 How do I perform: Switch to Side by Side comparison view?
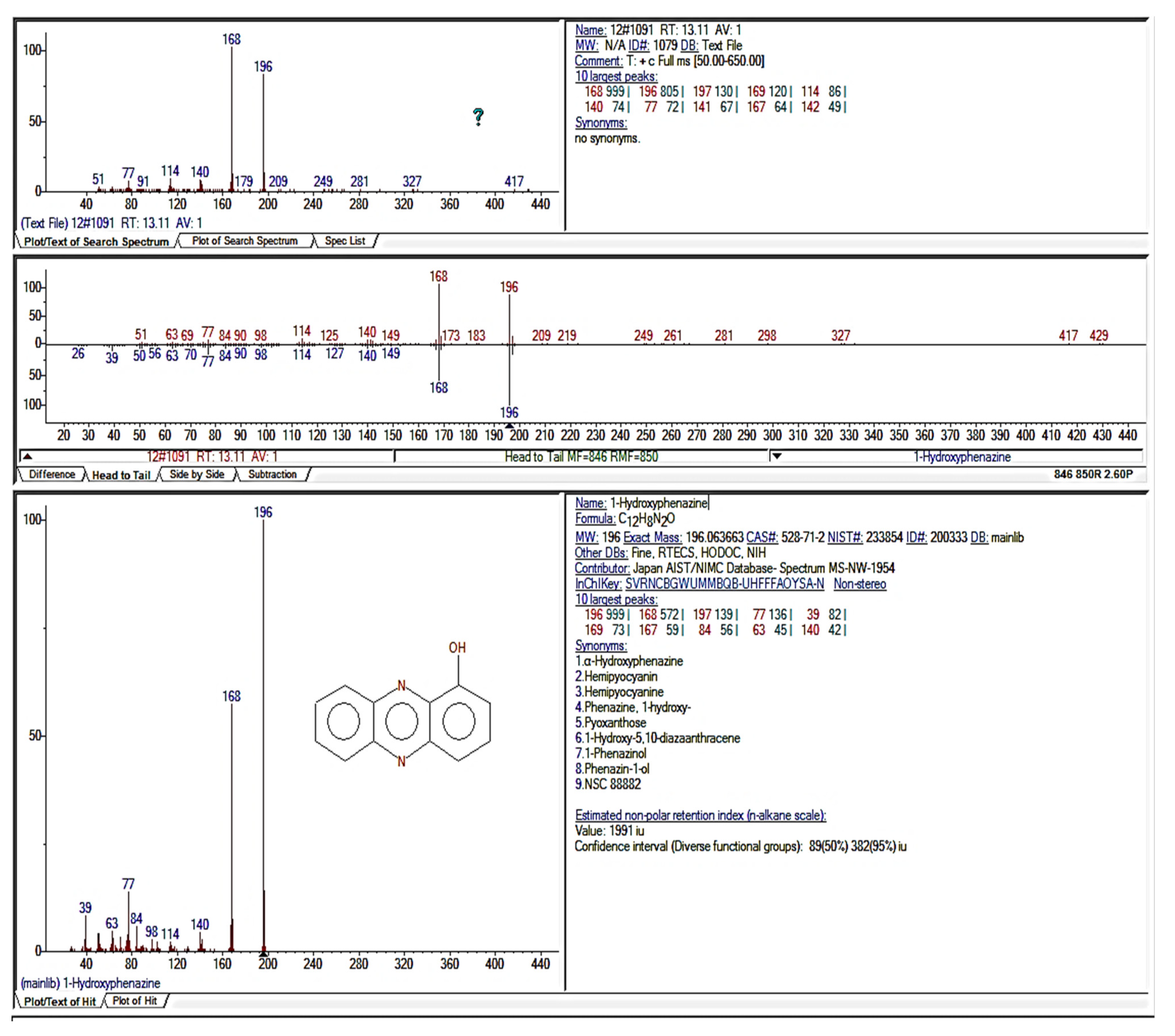tap(197, 474)
